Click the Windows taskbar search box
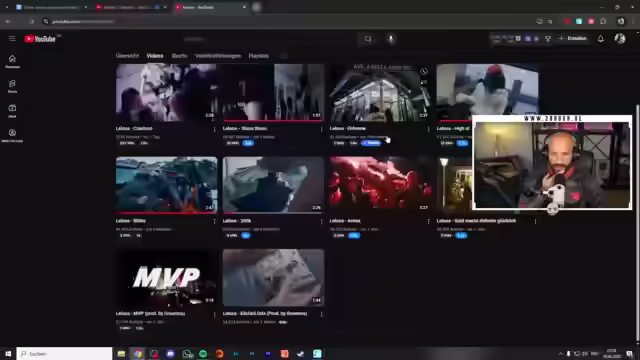640x360 pixels. (x=64, y=353)
